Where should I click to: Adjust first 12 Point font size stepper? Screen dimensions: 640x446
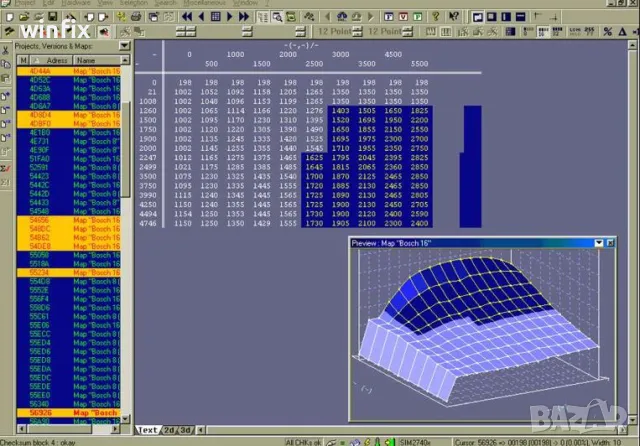[x=357, y=31]
